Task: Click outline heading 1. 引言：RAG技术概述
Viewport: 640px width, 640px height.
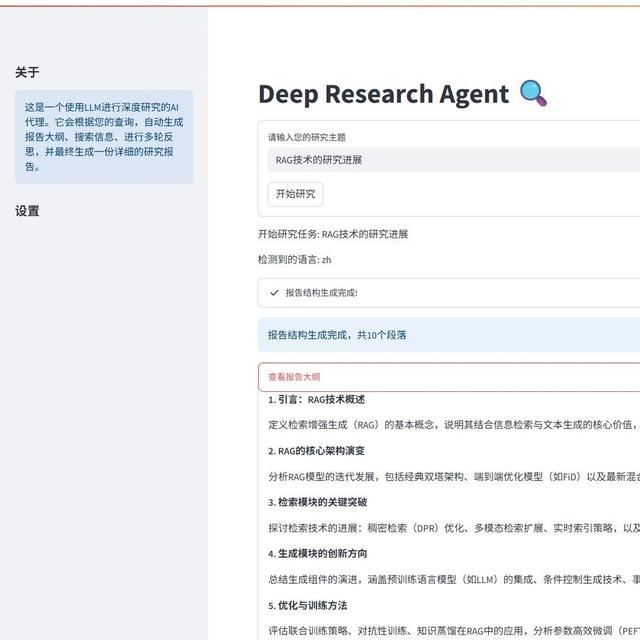Action: click(x=317, y=399)
